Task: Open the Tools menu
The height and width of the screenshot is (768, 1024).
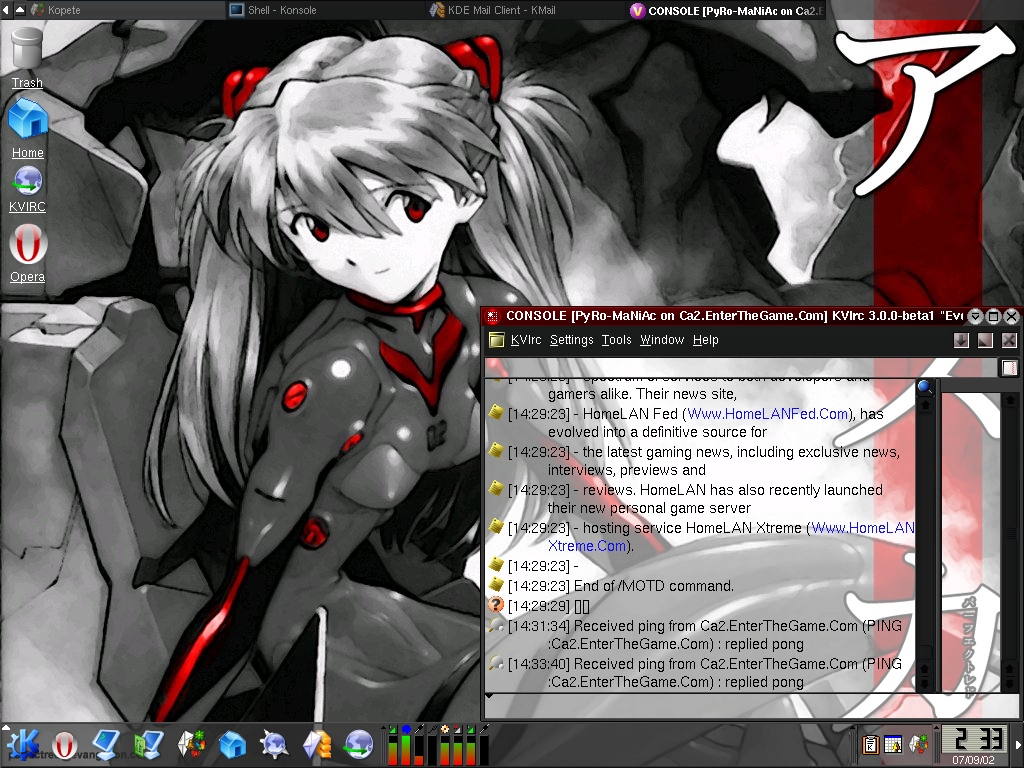Action: pos(616,340)
